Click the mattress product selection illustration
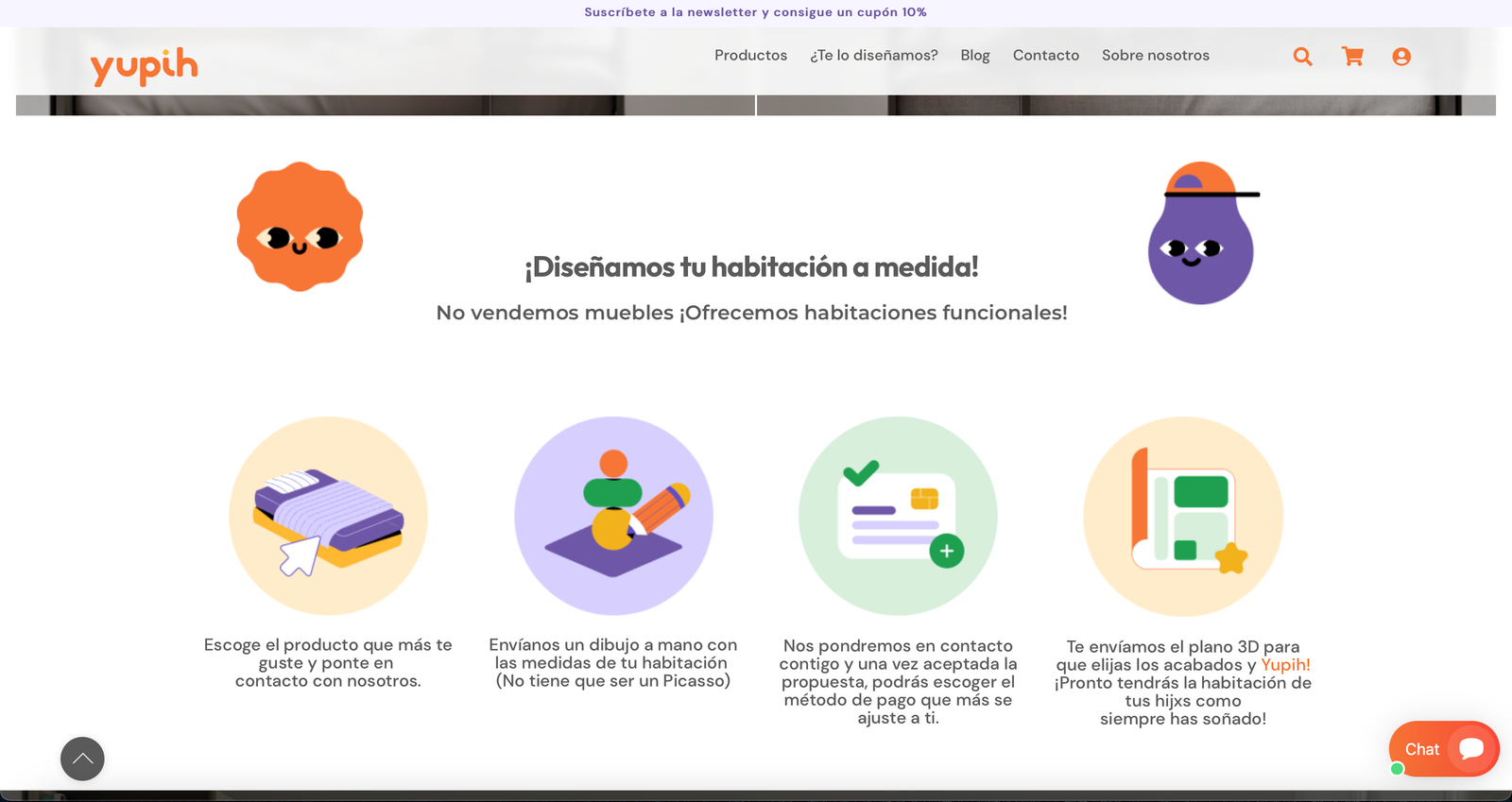The image size is (1512, 802). [x=328, y=516]
